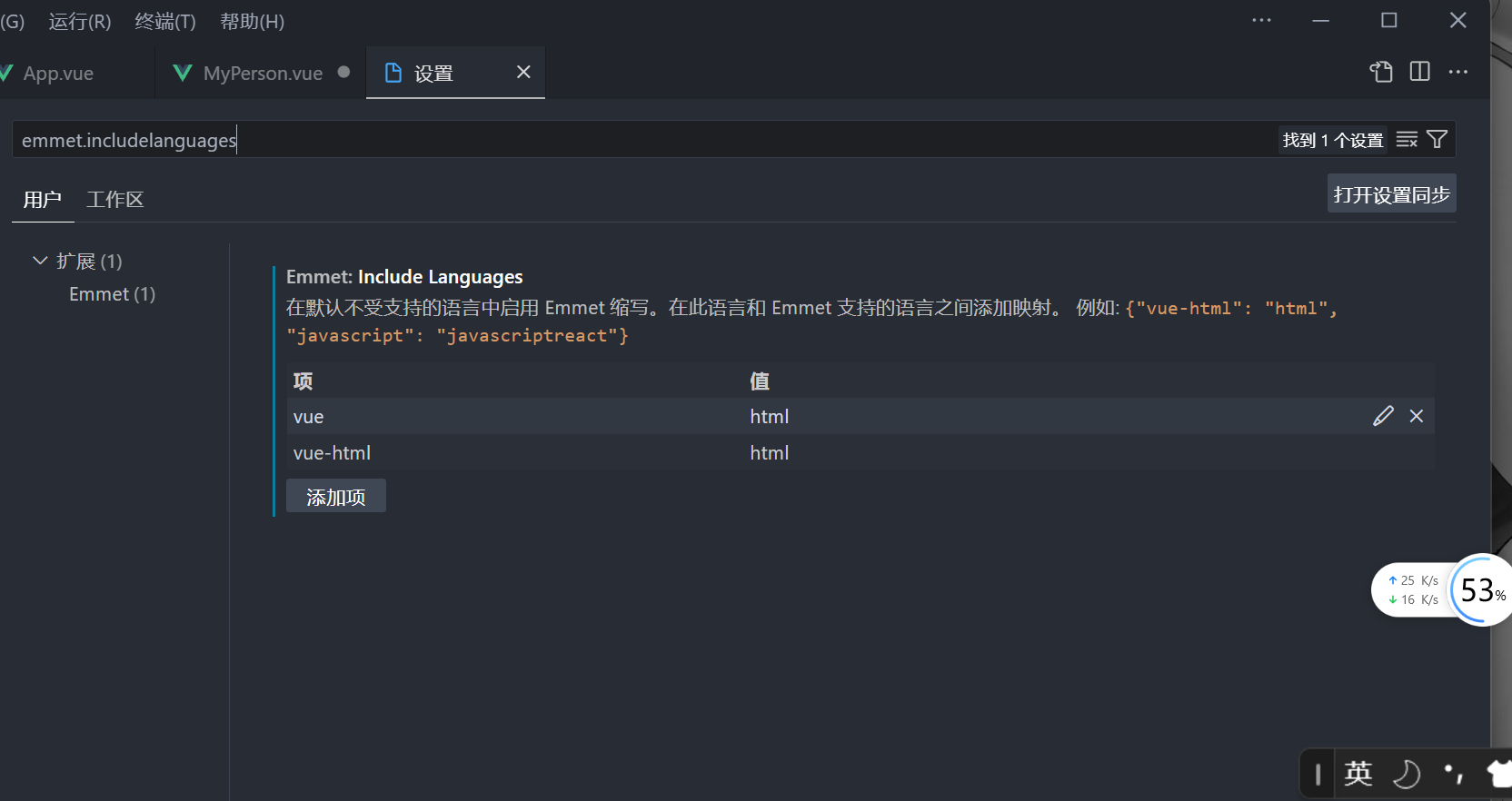Clear the settings search input icon
The image size is (1512, 801).
point(1407,140)
